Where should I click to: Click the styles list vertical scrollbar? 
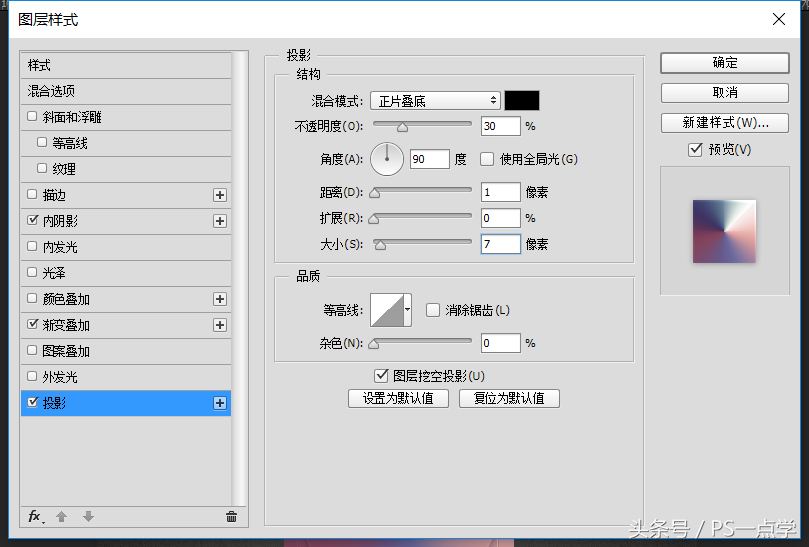pyautogui.click(x=239, y=279)
